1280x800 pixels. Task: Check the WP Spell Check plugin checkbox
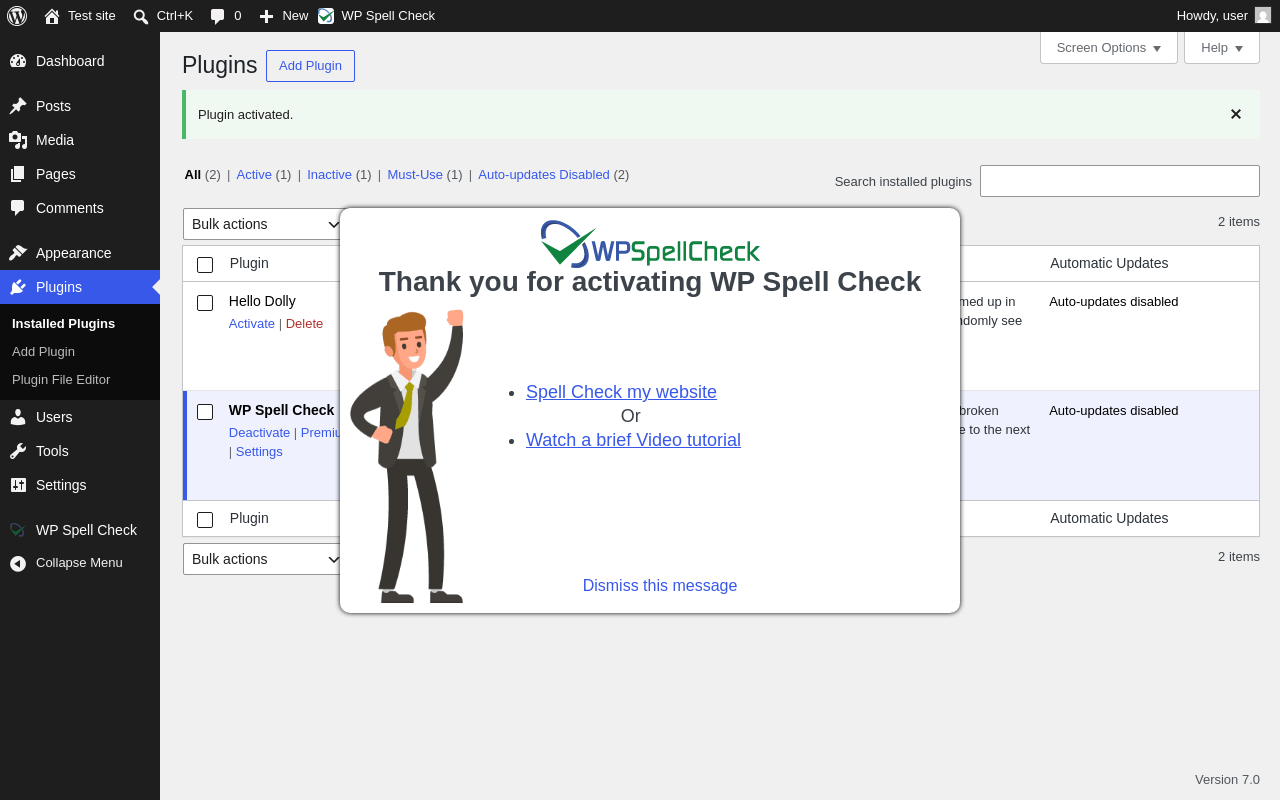tap(205, 412)
